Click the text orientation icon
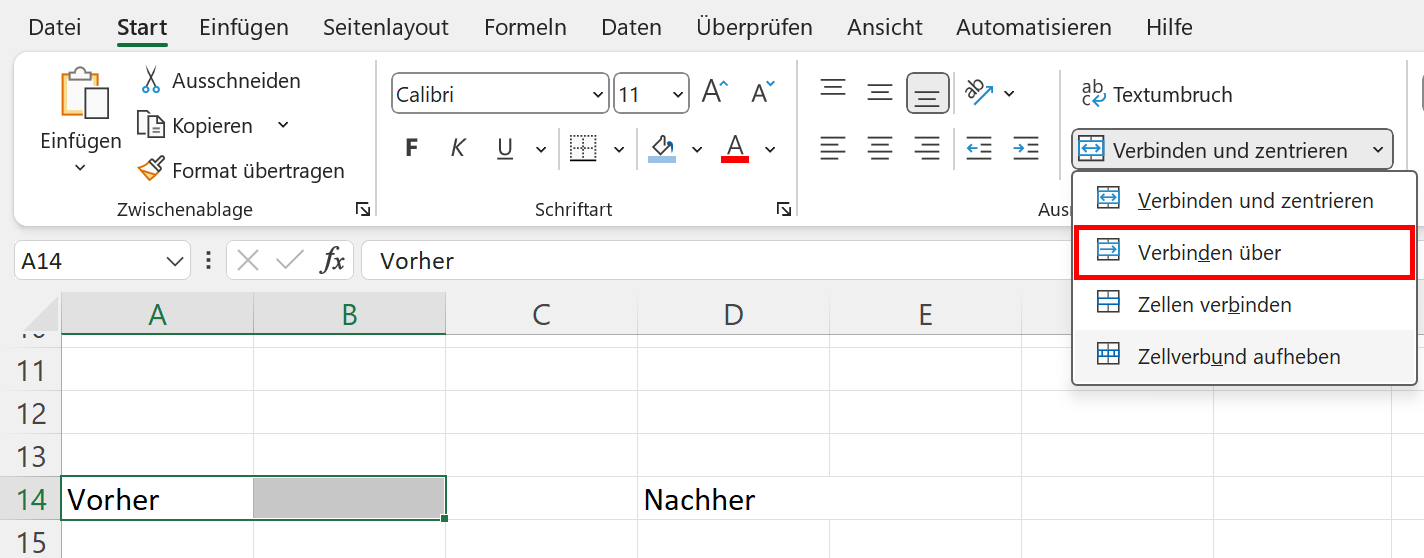Image resolution: width=1424 pixels, height=558 pixels. tap(978, 93)
